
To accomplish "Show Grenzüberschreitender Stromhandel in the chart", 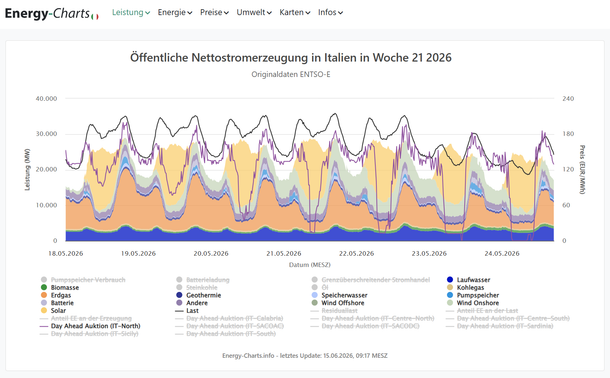I will [371, 280].
